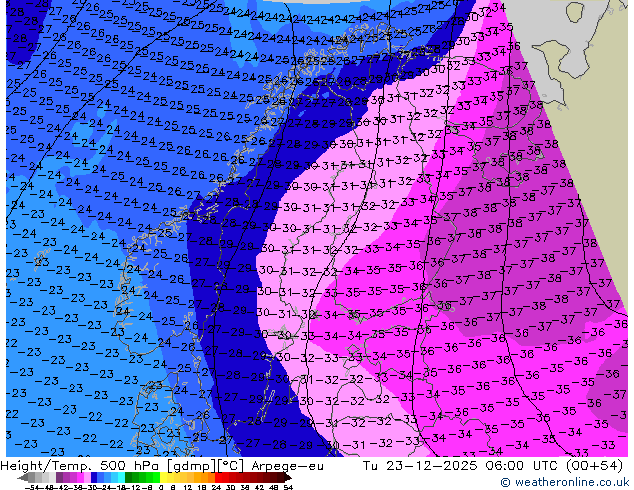Click the left gray arrow end of the color scale
634x490 pixels.
pyautogui.click(x=22, y=478)
